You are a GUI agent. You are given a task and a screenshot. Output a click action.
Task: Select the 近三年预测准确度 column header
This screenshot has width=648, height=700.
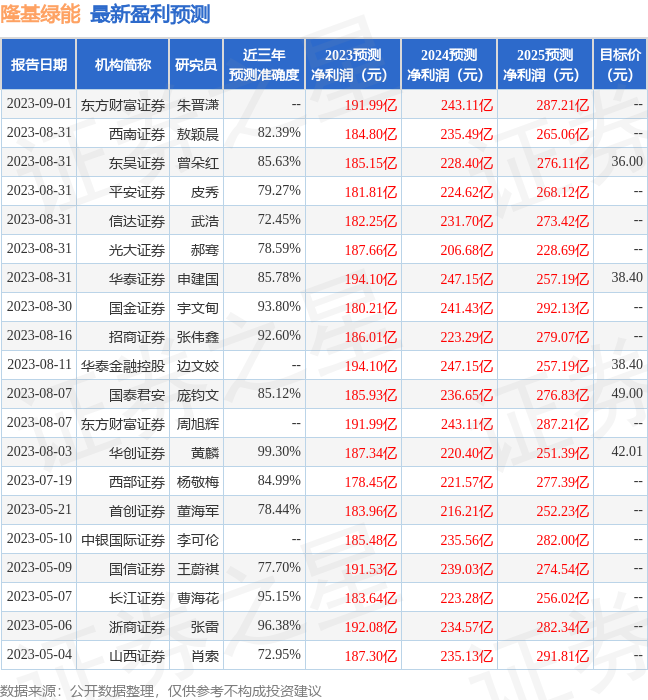pyautogui.click(x=264, y=64)
